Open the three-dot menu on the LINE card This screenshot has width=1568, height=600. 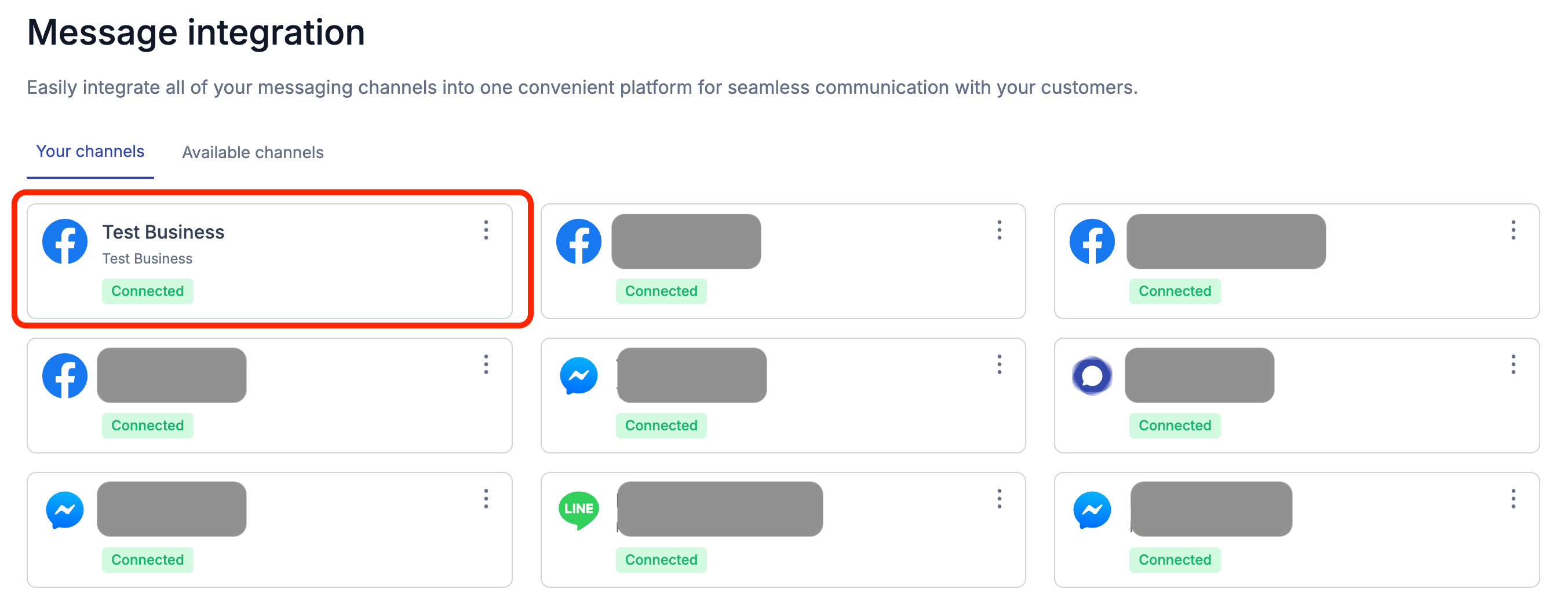[1000, 499]
